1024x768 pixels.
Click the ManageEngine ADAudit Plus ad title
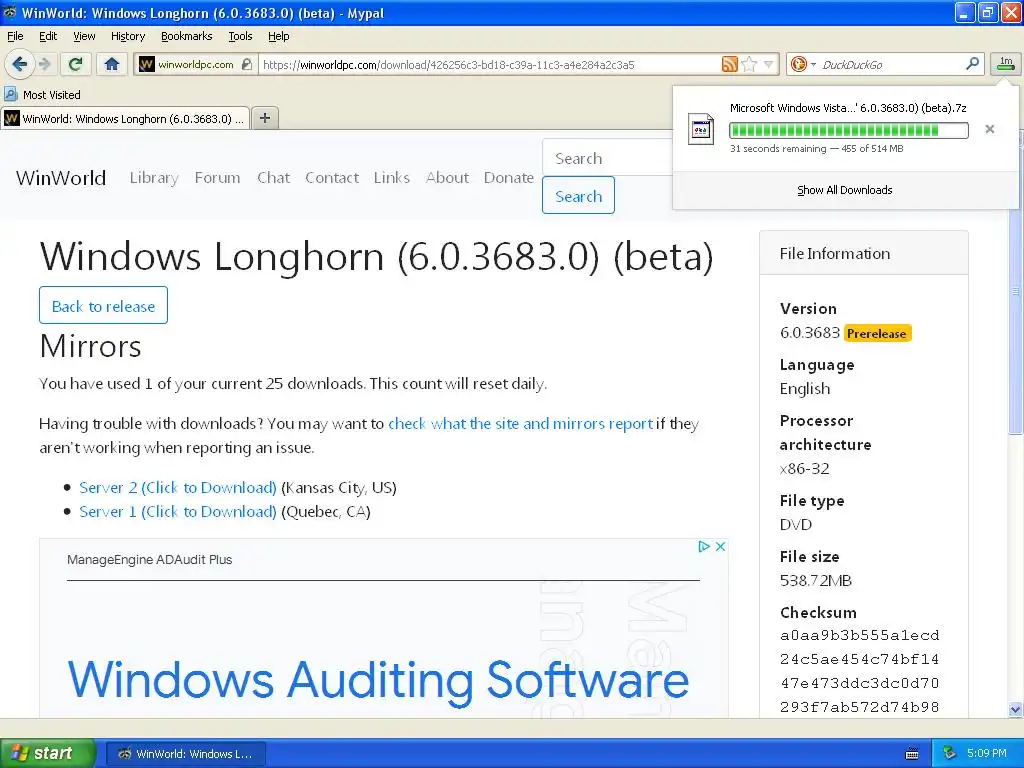[150, 560]
